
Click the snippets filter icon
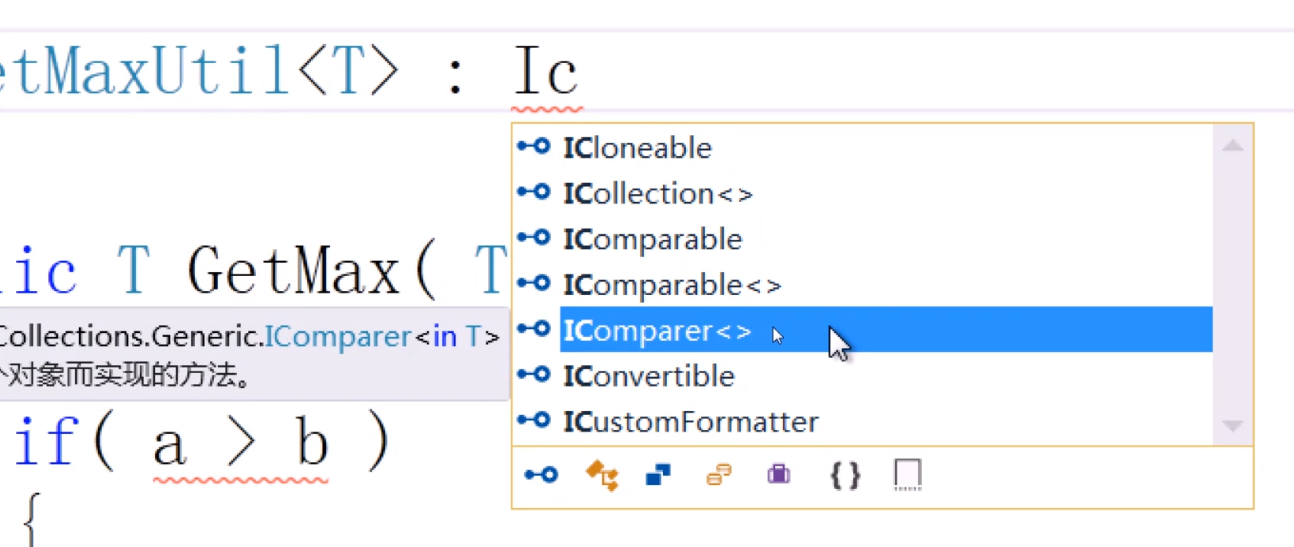pyautogui.click(x=906, y=475)
